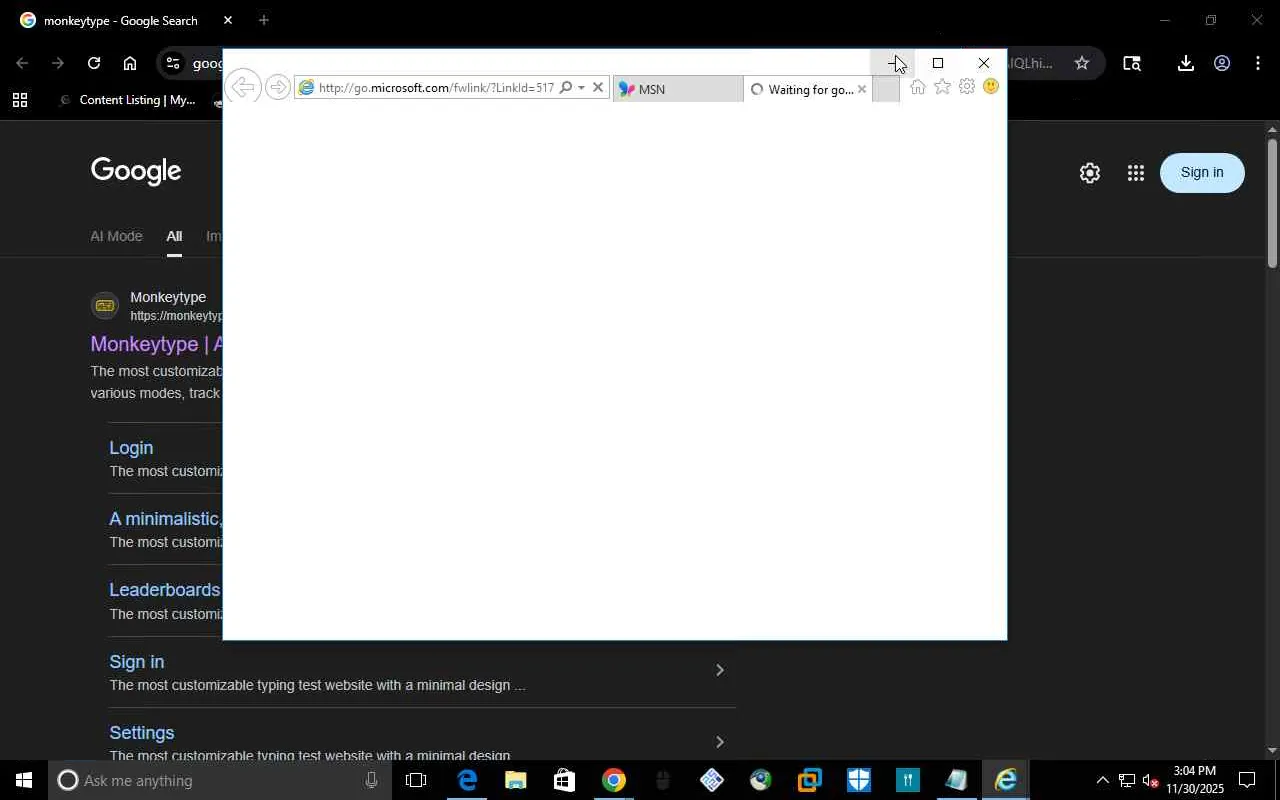The width and height of the screenshot is (1280, 800).
Task: Click the 'Ask me anything' search box
Action: tap(220, 780)
